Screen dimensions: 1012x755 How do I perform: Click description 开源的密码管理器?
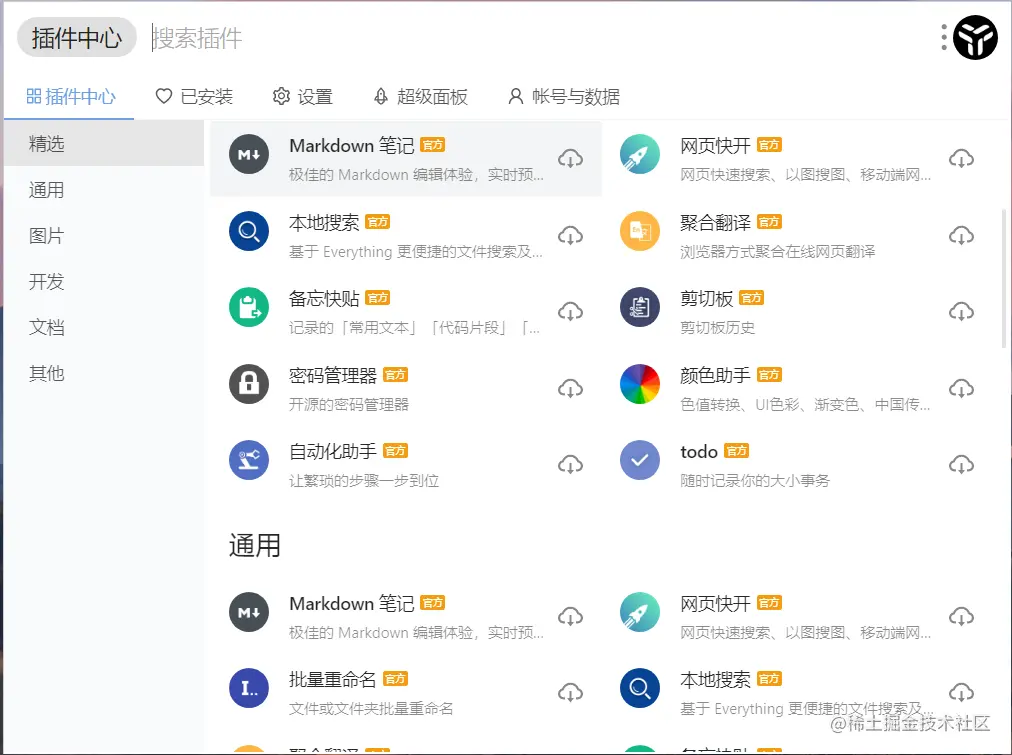(x=349, y=405)
